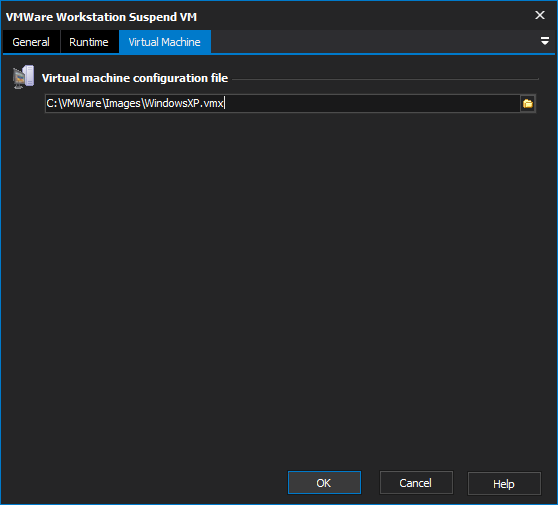558x505 pixels.
Task: Switch to the General tab
Action: click(31, 42)
